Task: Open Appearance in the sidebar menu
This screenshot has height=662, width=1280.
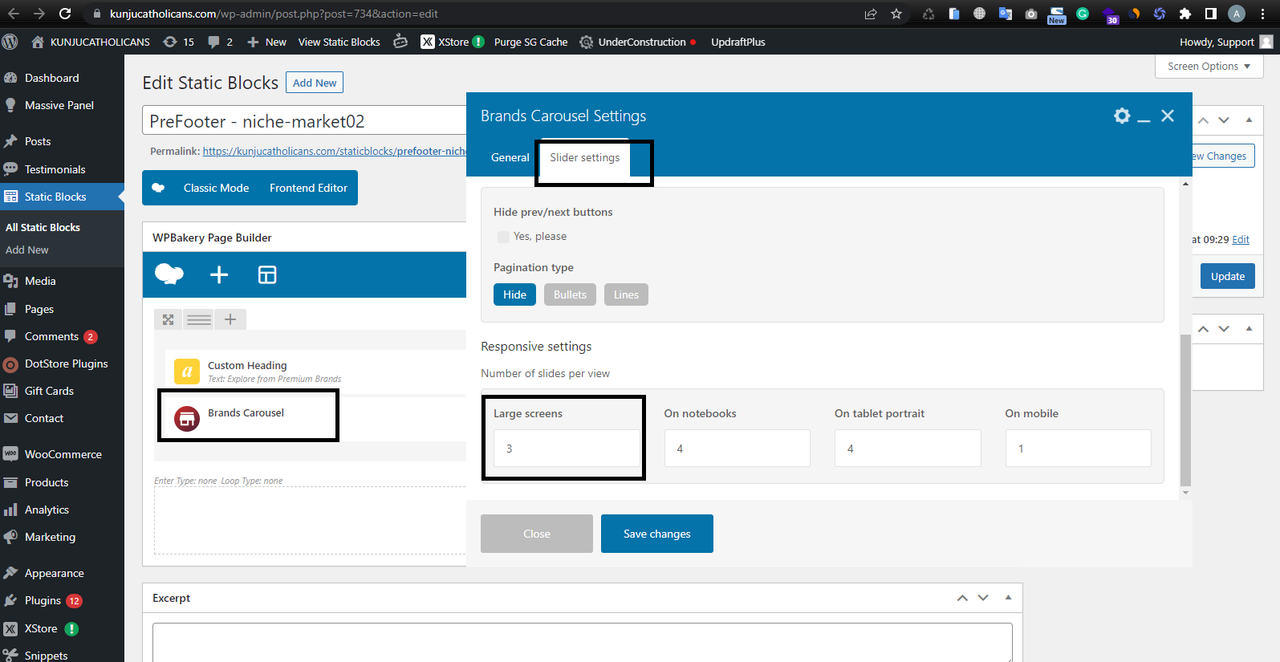Action: pyautogui.click(x=54, y=574)
